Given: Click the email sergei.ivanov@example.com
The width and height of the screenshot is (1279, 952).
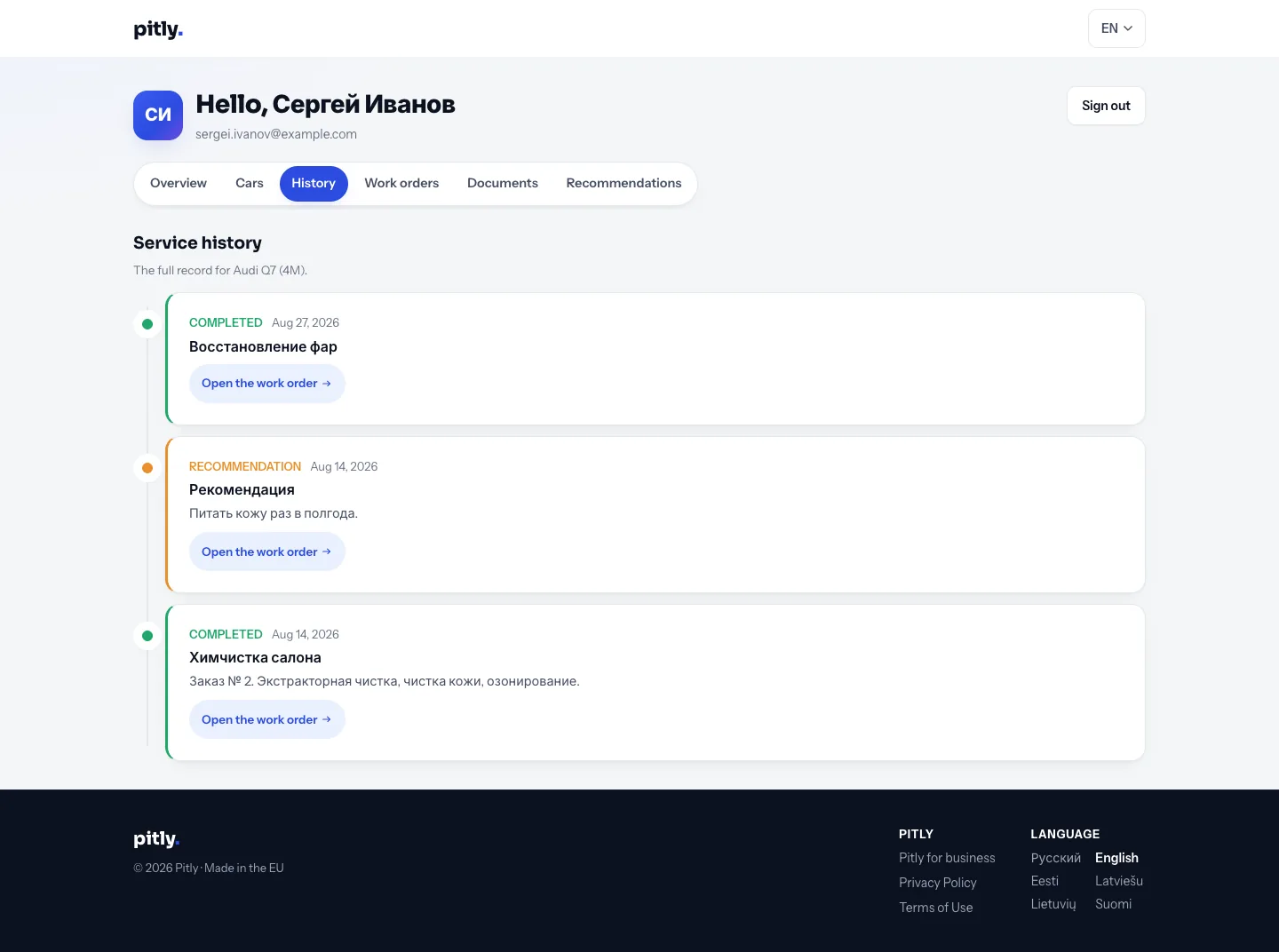Looking at the screenshot, I should (276, 134).
